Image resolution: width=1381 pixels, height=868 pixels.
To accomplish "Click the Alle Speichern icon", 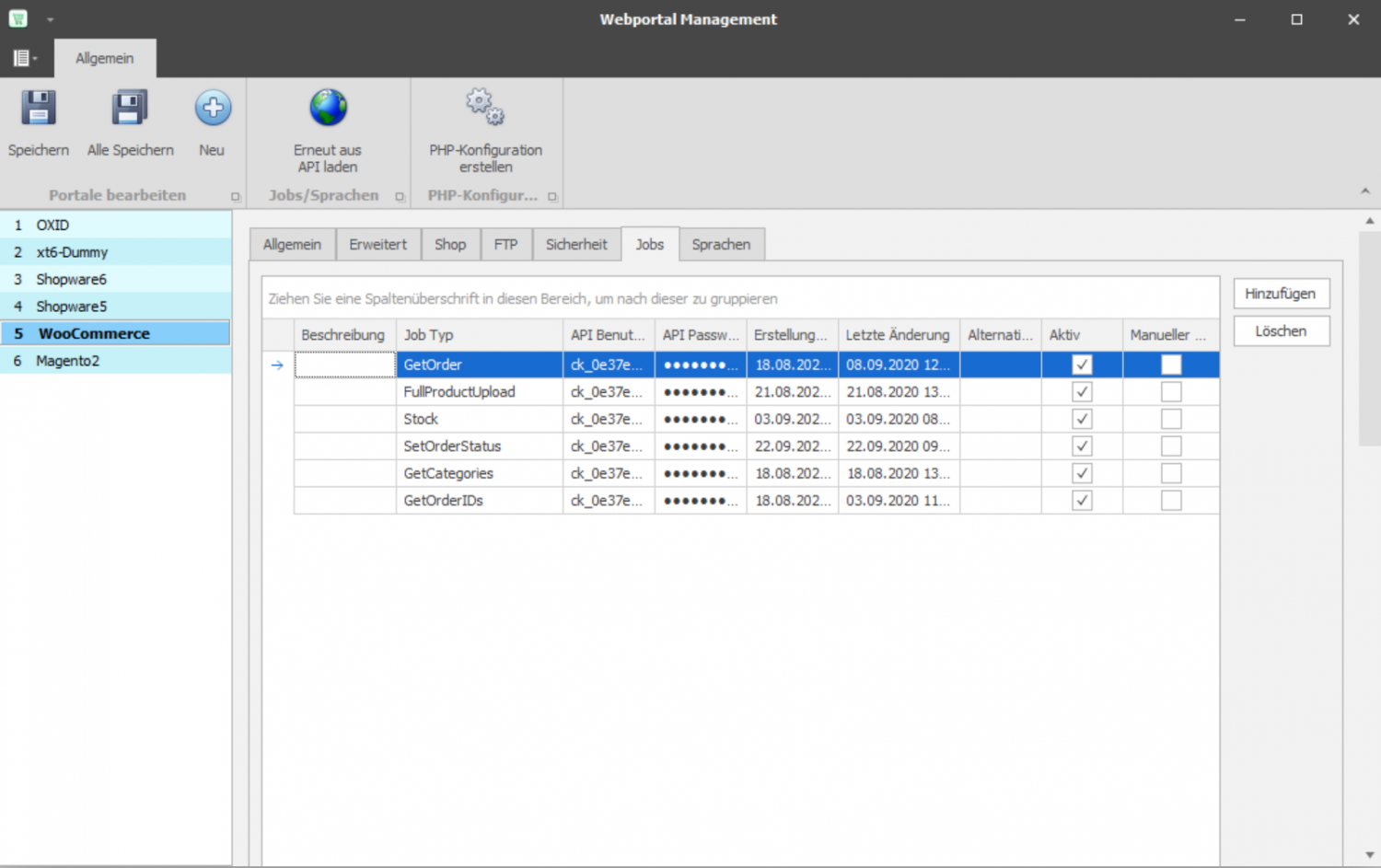I will coord(130,109).
